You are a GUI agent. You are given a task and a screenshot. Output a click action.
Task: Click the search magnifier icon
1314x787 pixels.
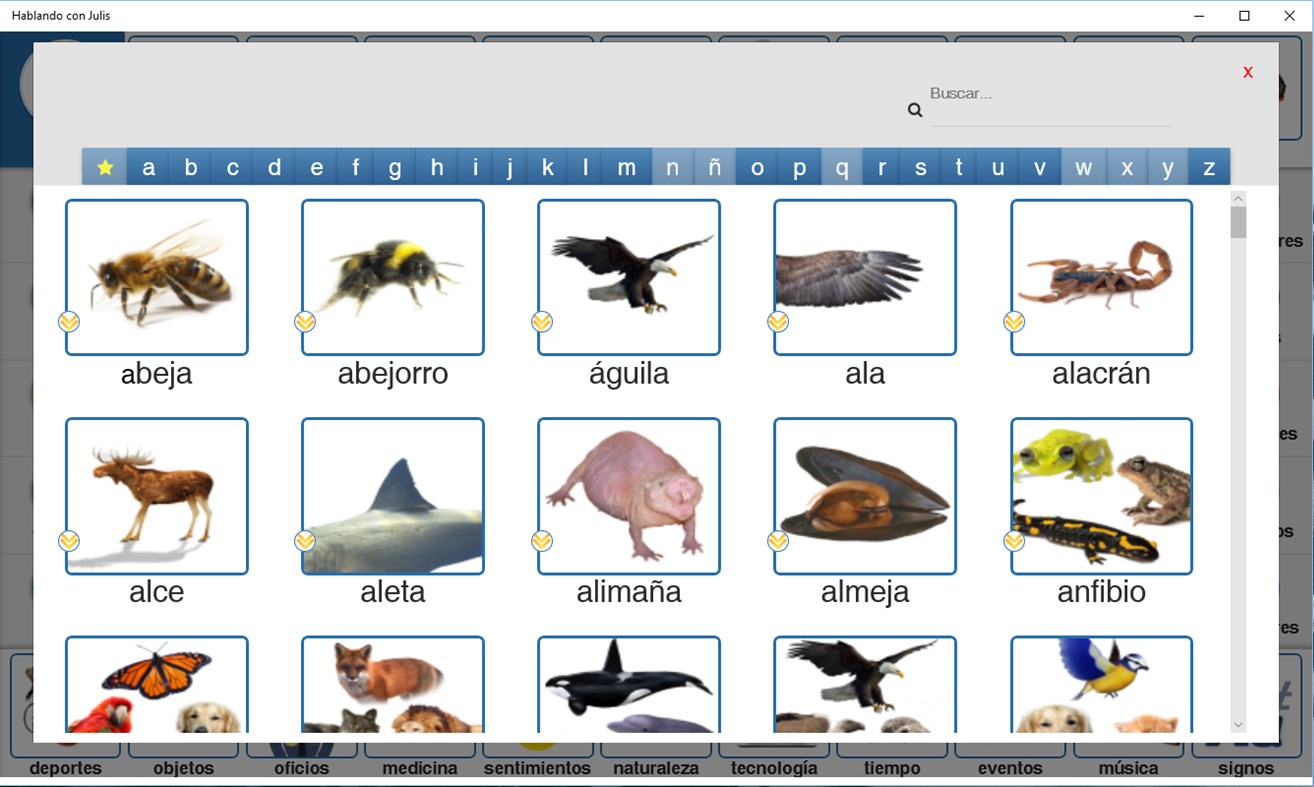pyautogui.click(x=915, y=110)
